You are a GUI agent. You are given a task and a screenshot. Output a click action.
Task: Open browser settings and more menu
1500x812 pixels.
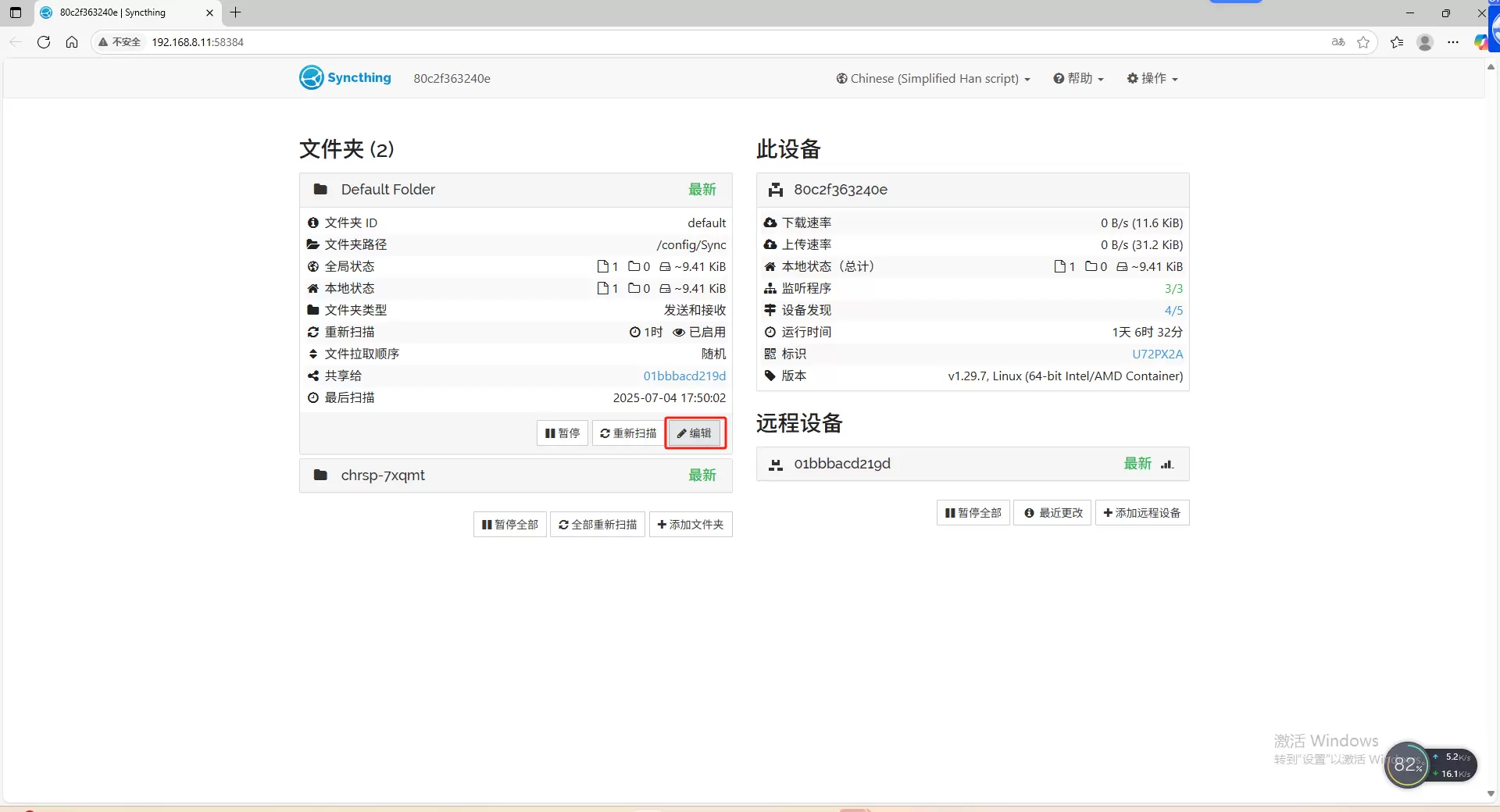click(1452, 42)
